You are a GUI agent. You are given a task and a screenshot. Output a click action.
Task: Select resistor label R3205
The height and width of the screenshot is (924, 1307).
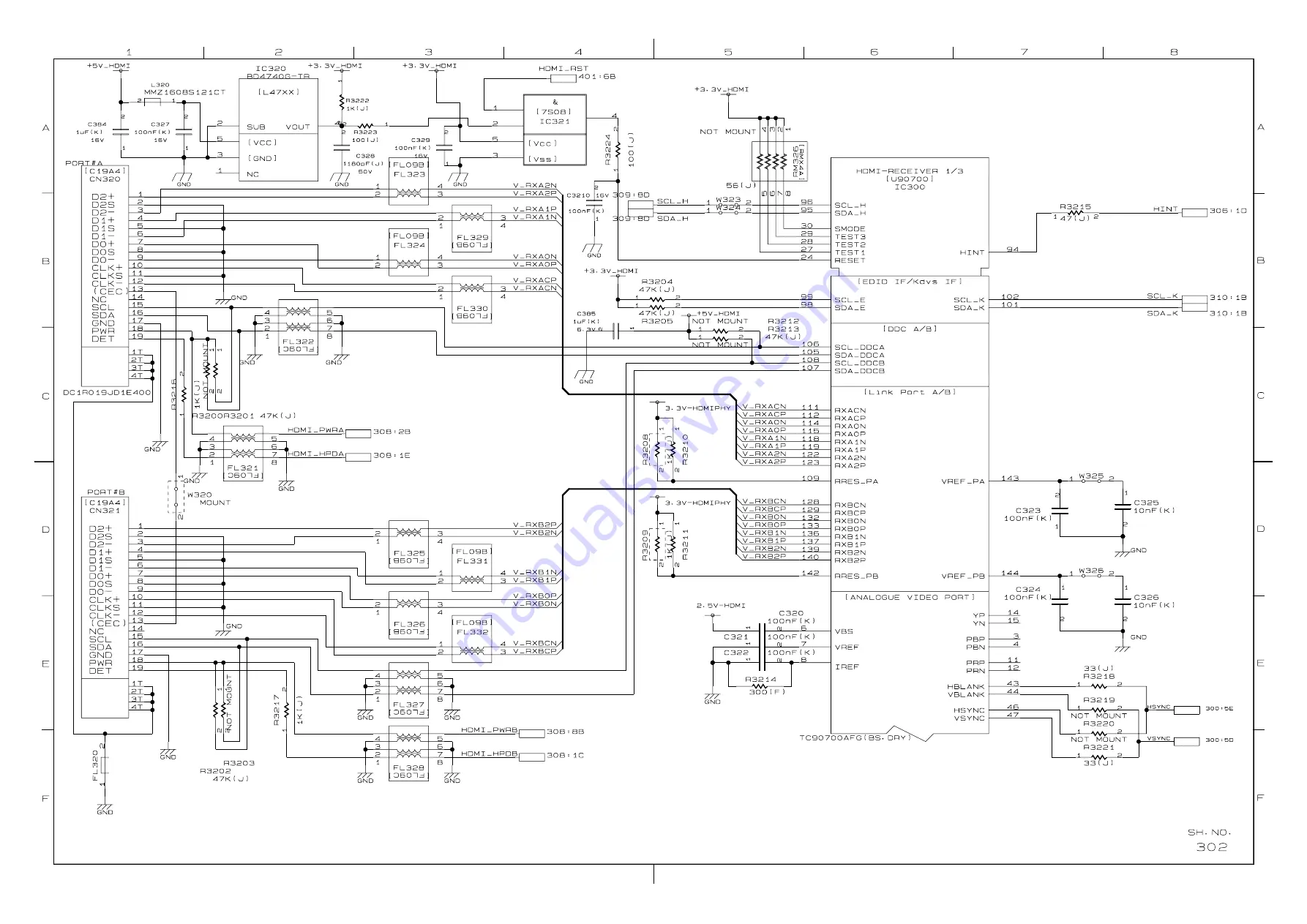coord(657,320)
